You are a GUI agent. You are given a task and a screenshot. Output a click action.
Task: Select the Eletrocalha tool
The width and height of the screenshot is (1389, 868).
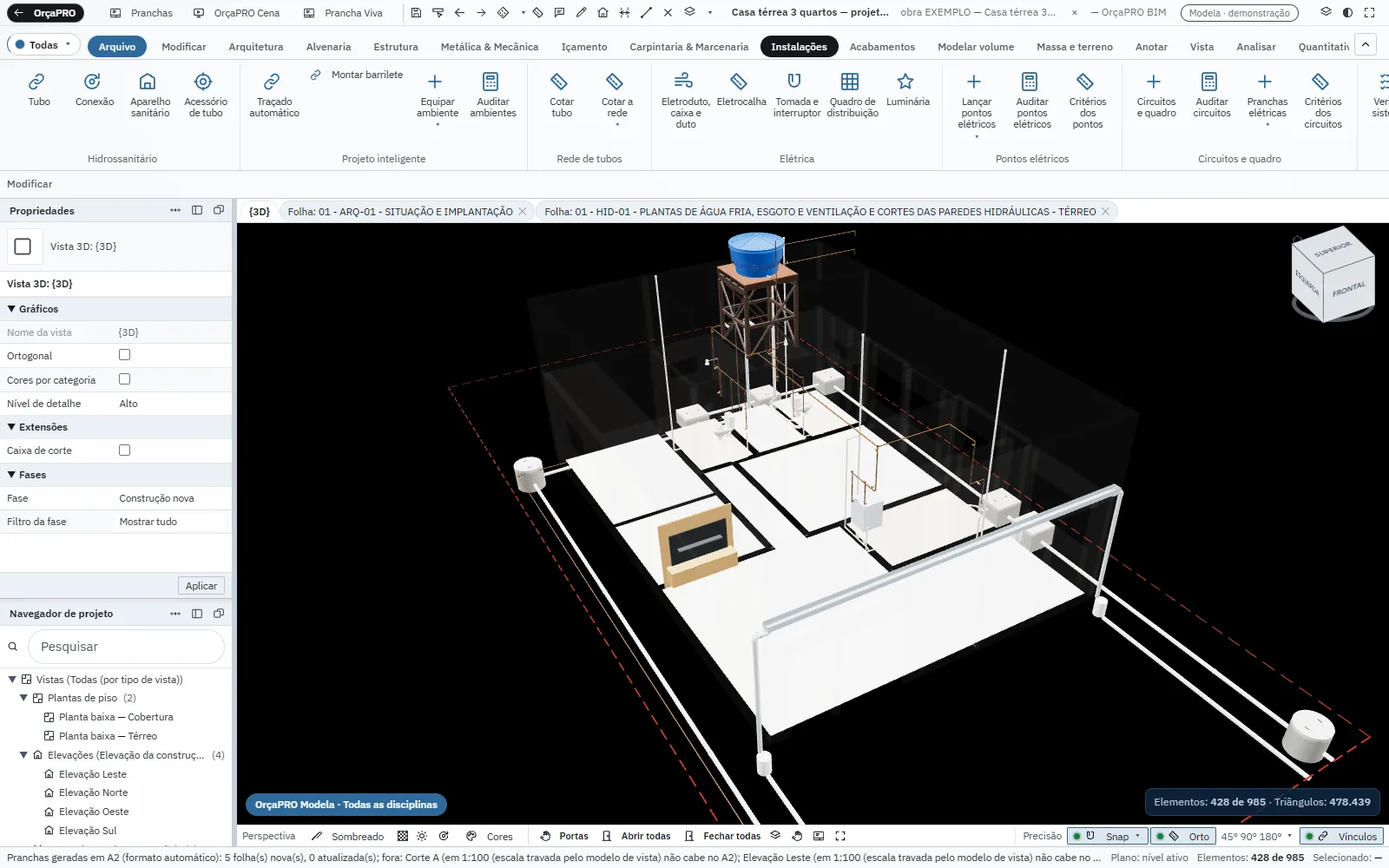(741, 91)
